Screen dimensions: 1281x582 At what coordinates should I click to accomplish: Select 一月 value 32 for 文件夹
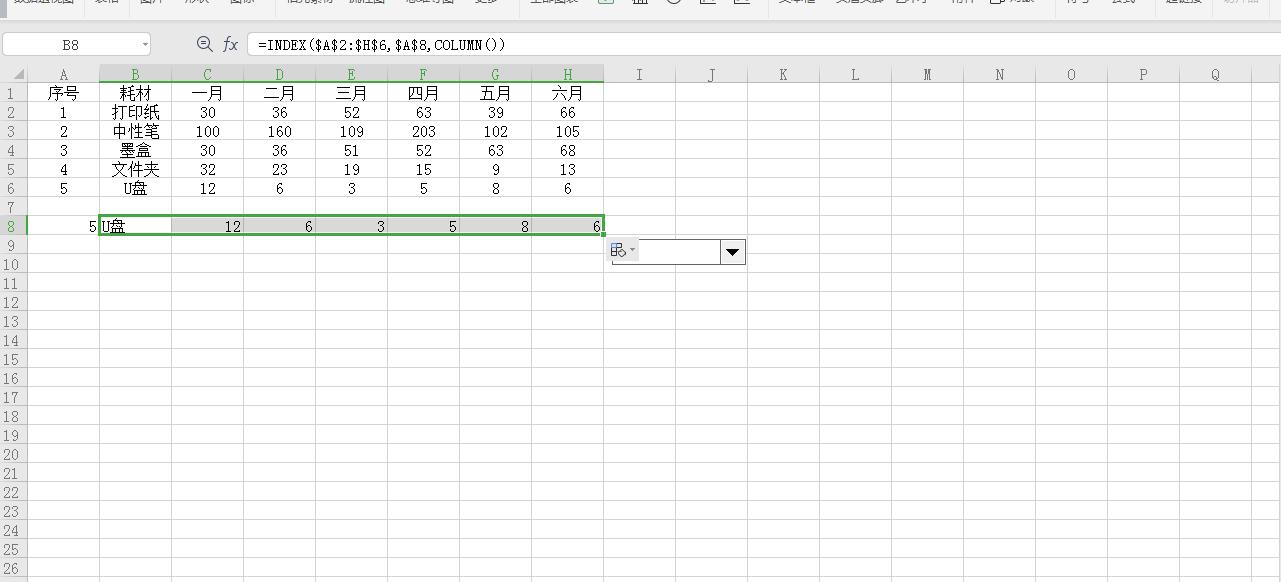click(208, 169)
